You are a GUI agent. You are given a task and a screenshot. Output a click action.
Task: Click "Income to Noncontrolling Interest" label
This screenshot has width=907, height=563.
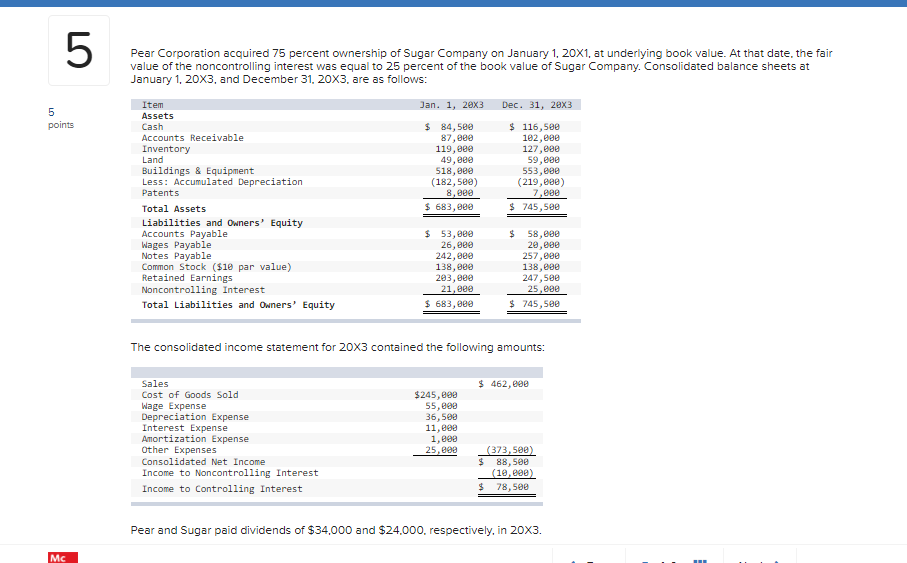[x=230, y=473]
